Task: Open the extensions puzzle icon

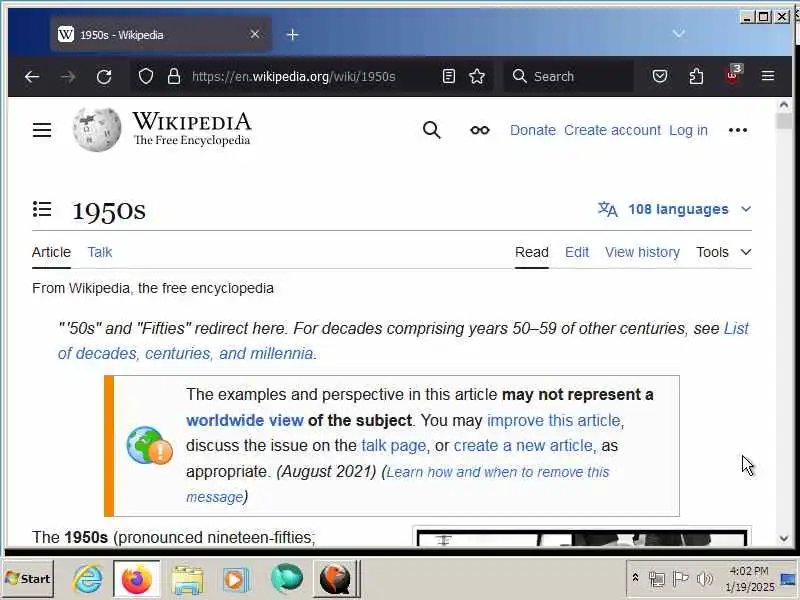Action: pos(696,77)
